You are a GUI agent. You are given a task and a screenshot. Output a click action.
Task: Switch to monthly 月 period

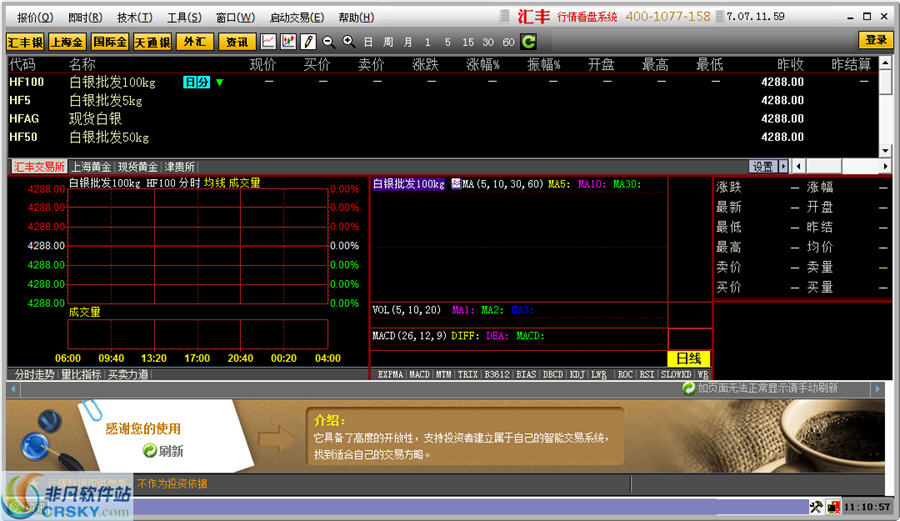pos(408,42)
